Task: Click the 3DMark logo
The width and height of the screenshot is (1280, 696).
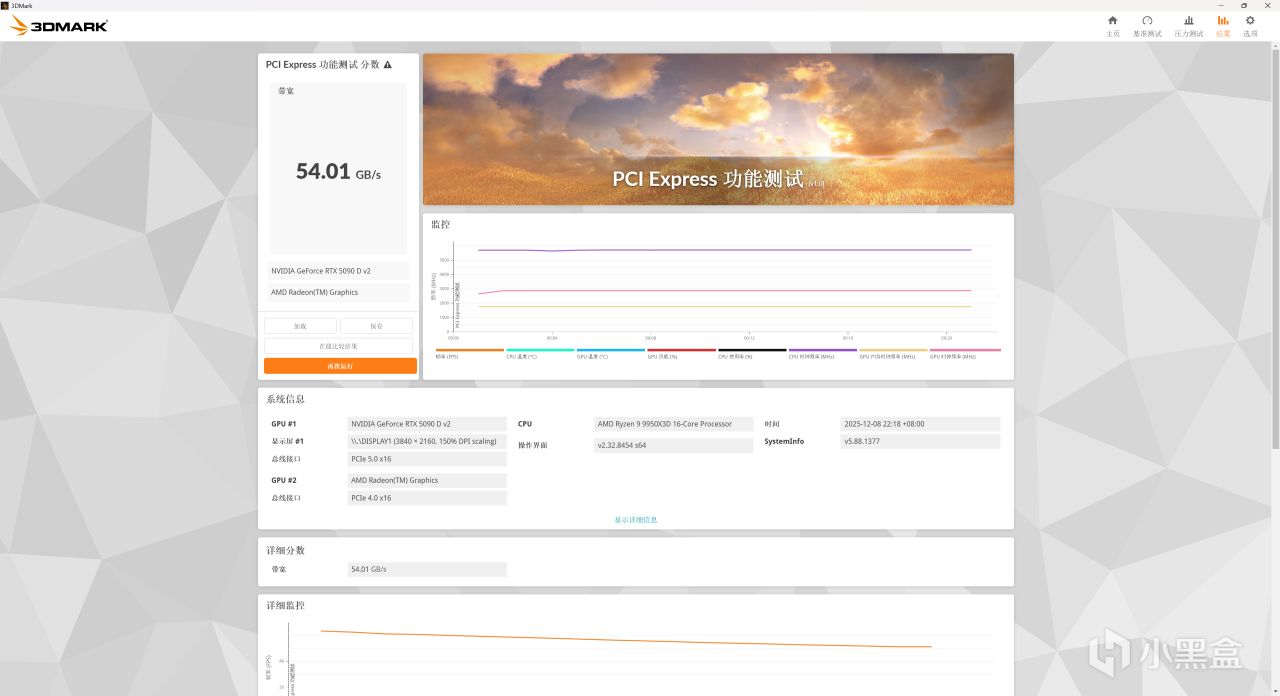Action: (x=58, y=26)
